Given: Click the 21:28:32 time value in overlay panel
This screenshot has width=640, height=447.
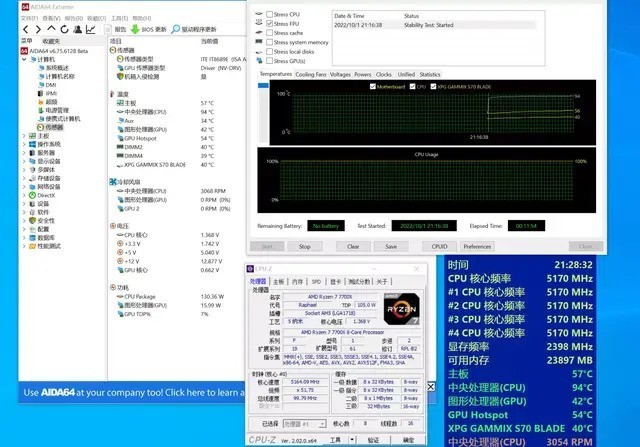Looking at the screenshot, I should coord(573,265).
